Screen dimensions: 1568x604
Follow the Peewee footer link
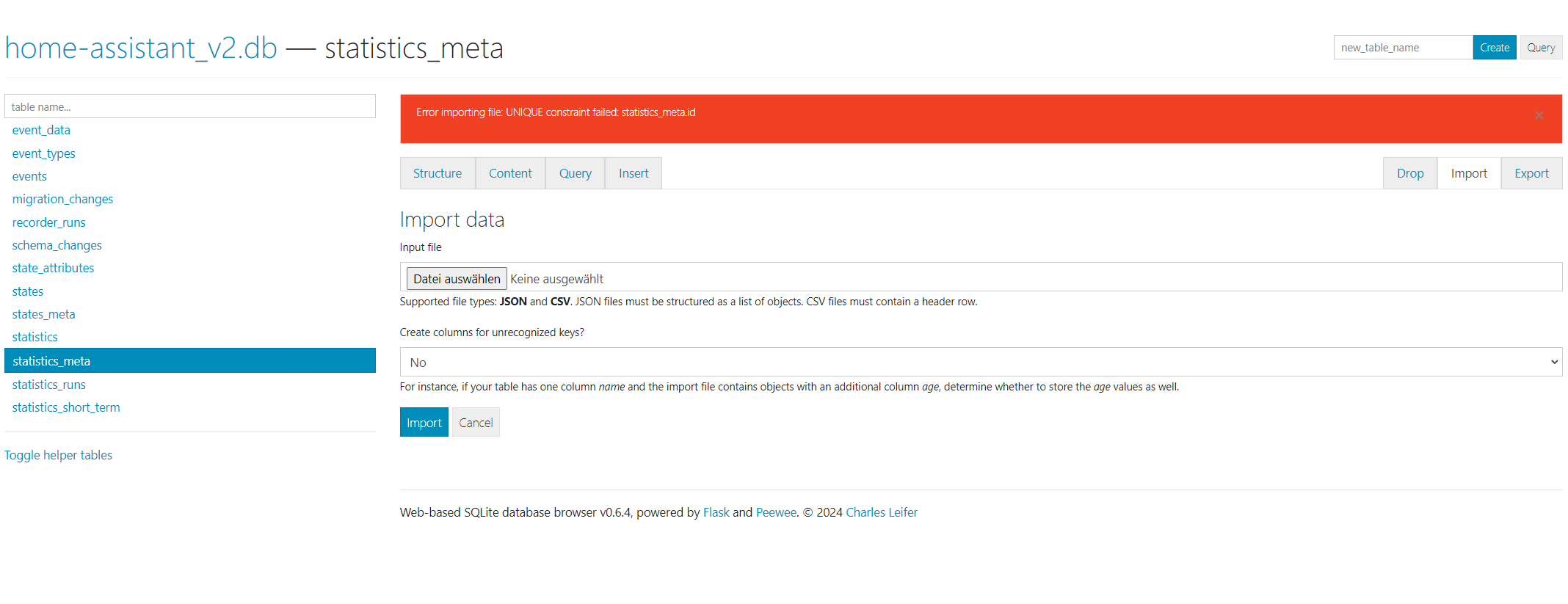click(776, 512)
